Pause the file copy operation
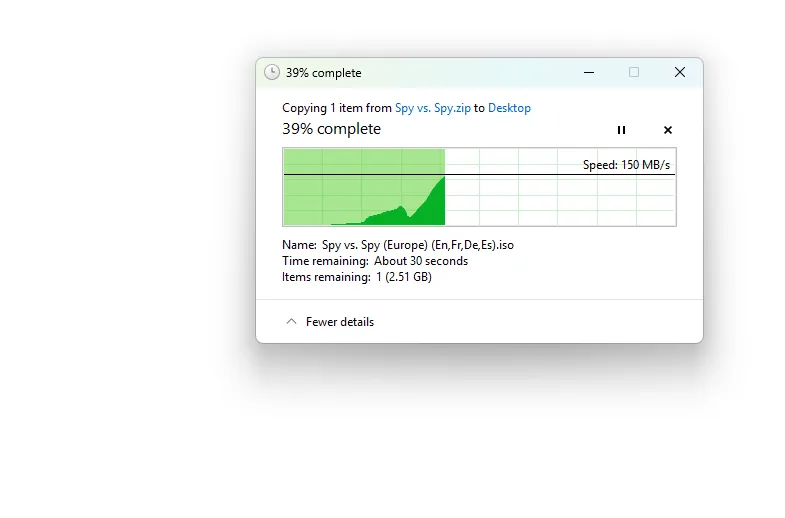Image resolution: width=785 pixels, height=518 pixels. coord(621,130)
